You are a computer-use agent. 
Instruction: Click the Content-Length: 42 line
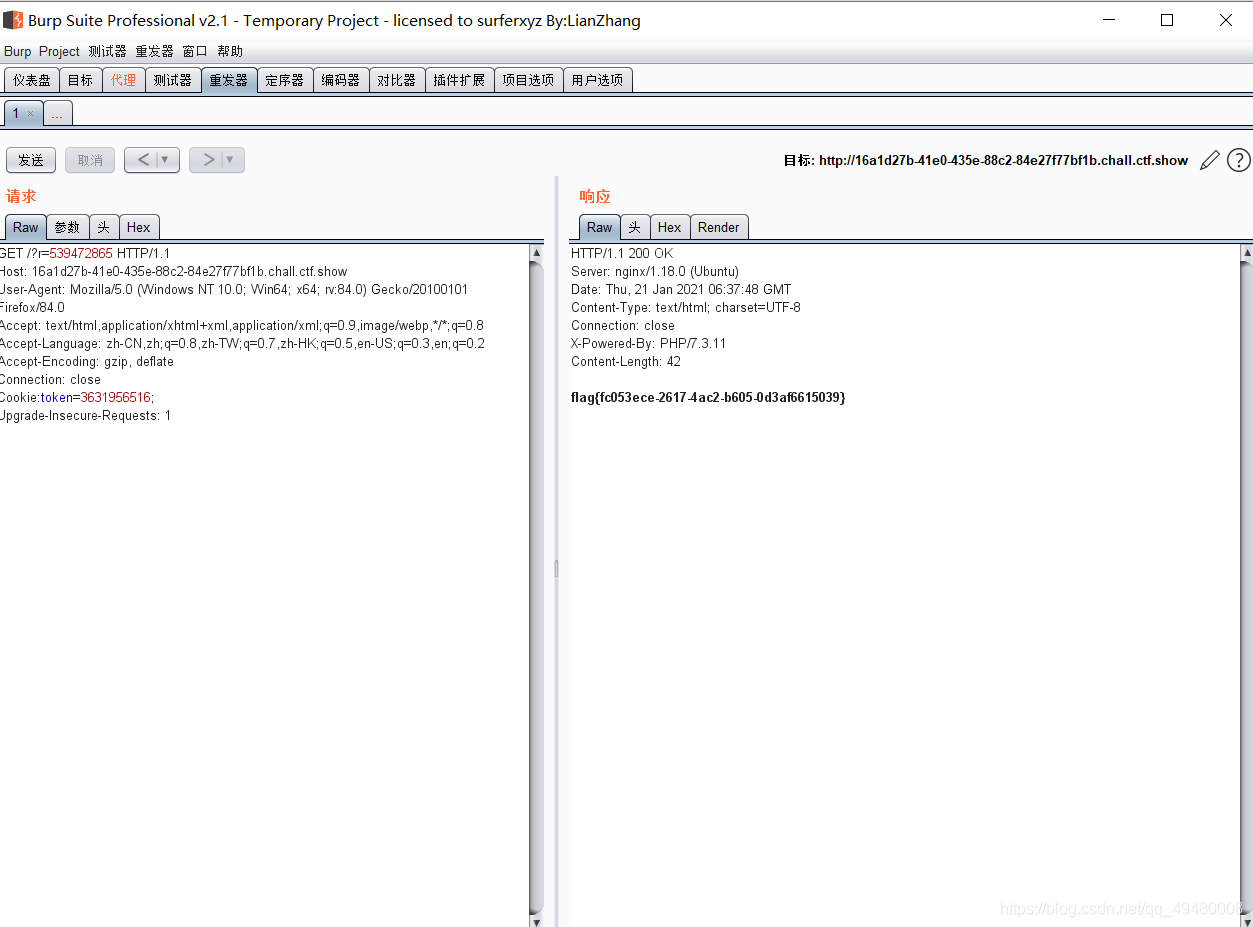click(626, 361)
